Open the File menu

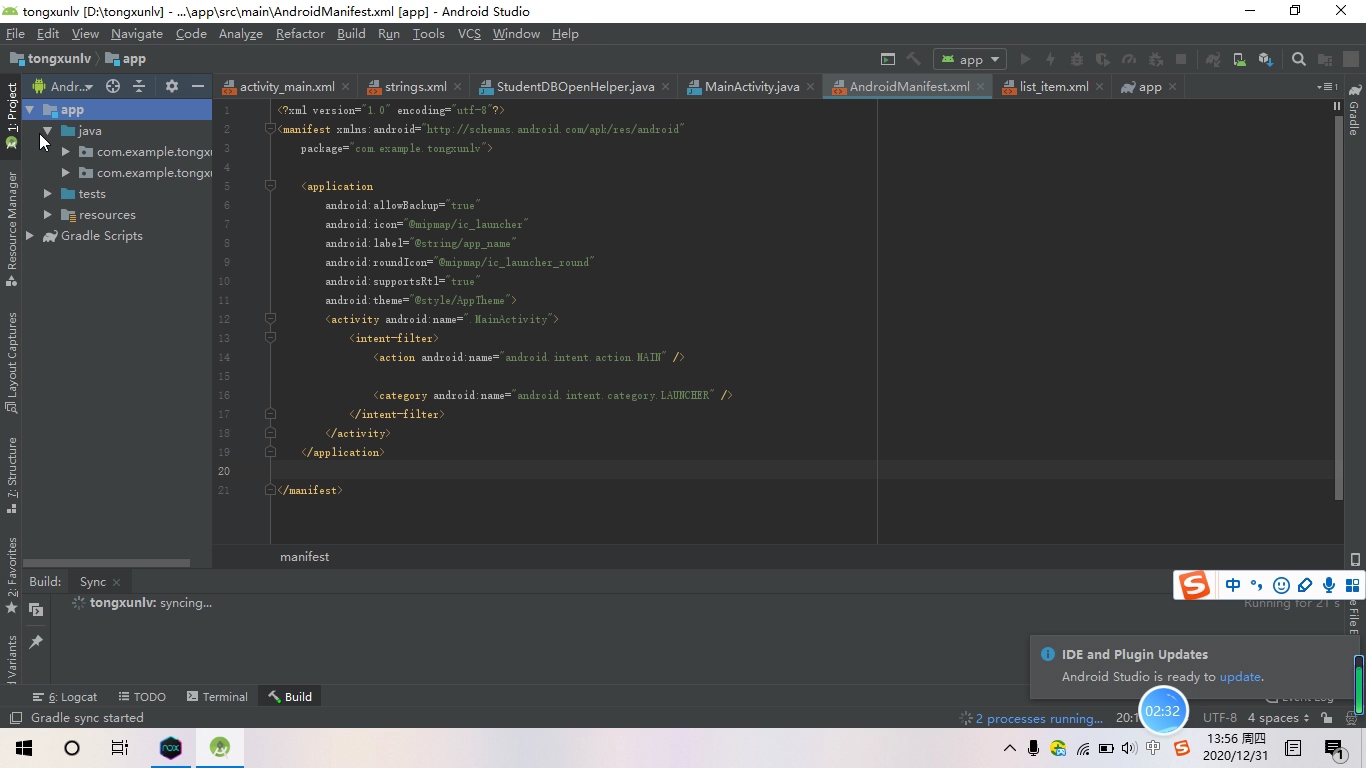point(15,33)
